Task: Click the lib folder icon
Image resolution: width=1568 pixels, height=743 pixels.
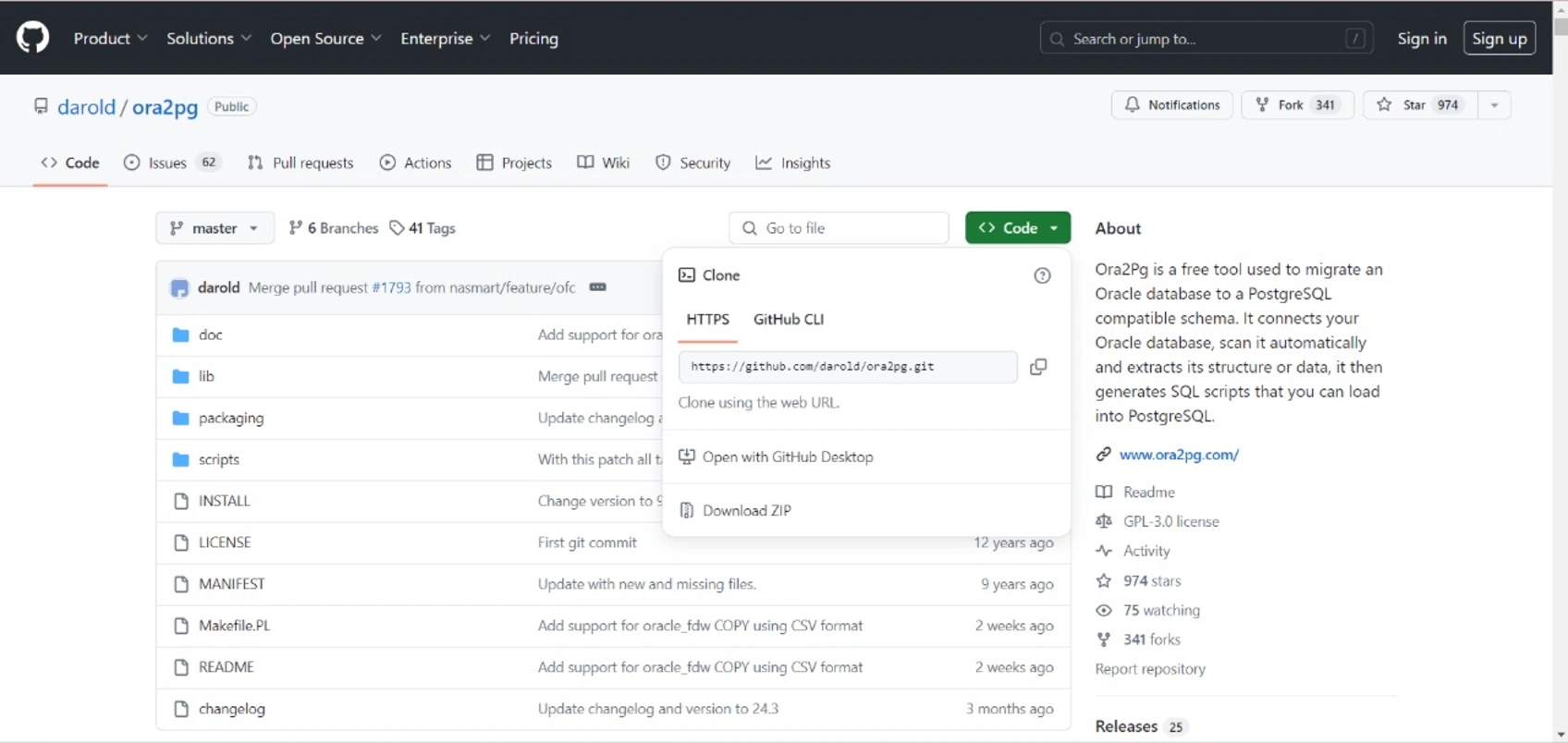Action: coord(181,376)
